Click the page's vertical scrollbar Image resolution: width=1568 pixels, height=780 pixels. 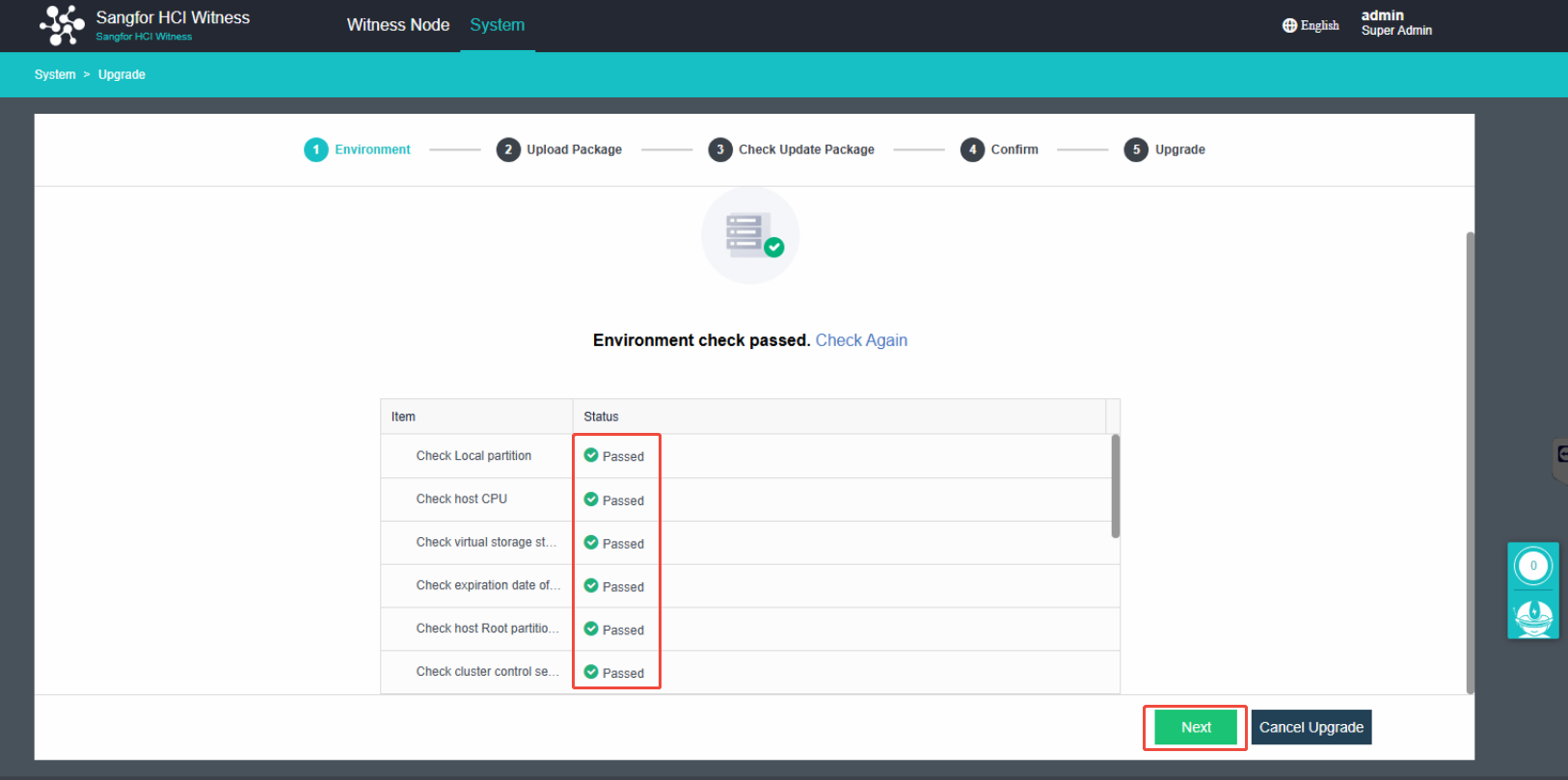point(1470,463)
